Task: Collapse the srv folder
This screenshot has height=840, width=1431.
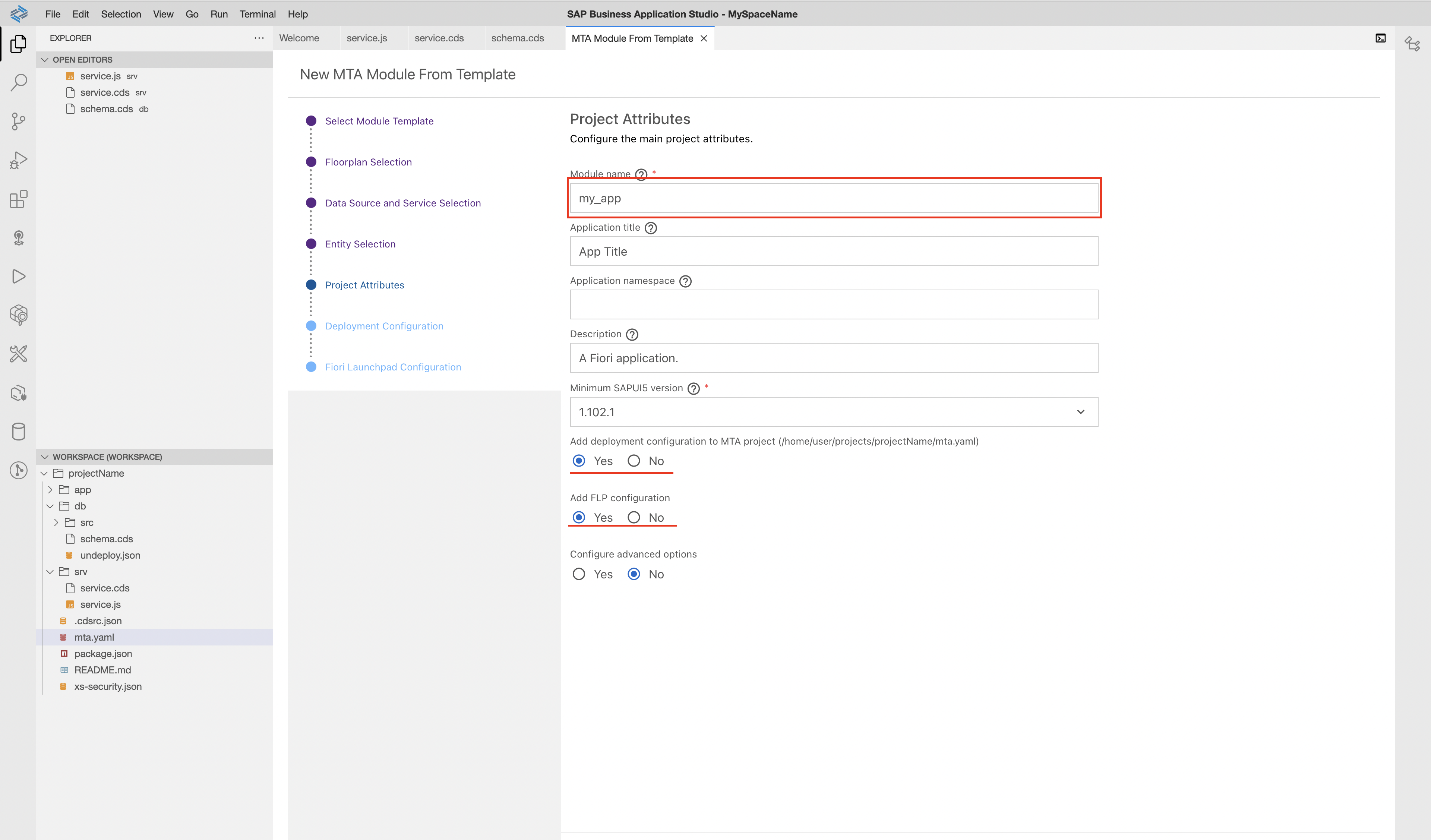Action: (x=50, y=572)
